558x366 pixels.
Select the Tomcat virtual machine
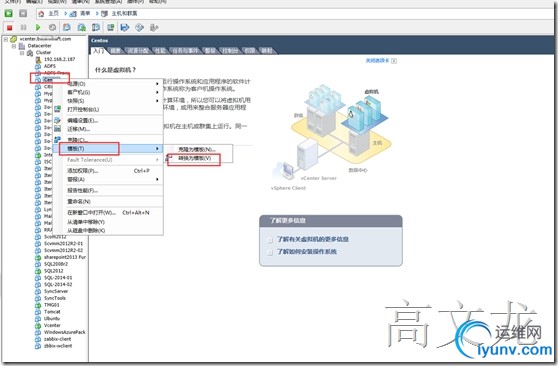[52, 312]
